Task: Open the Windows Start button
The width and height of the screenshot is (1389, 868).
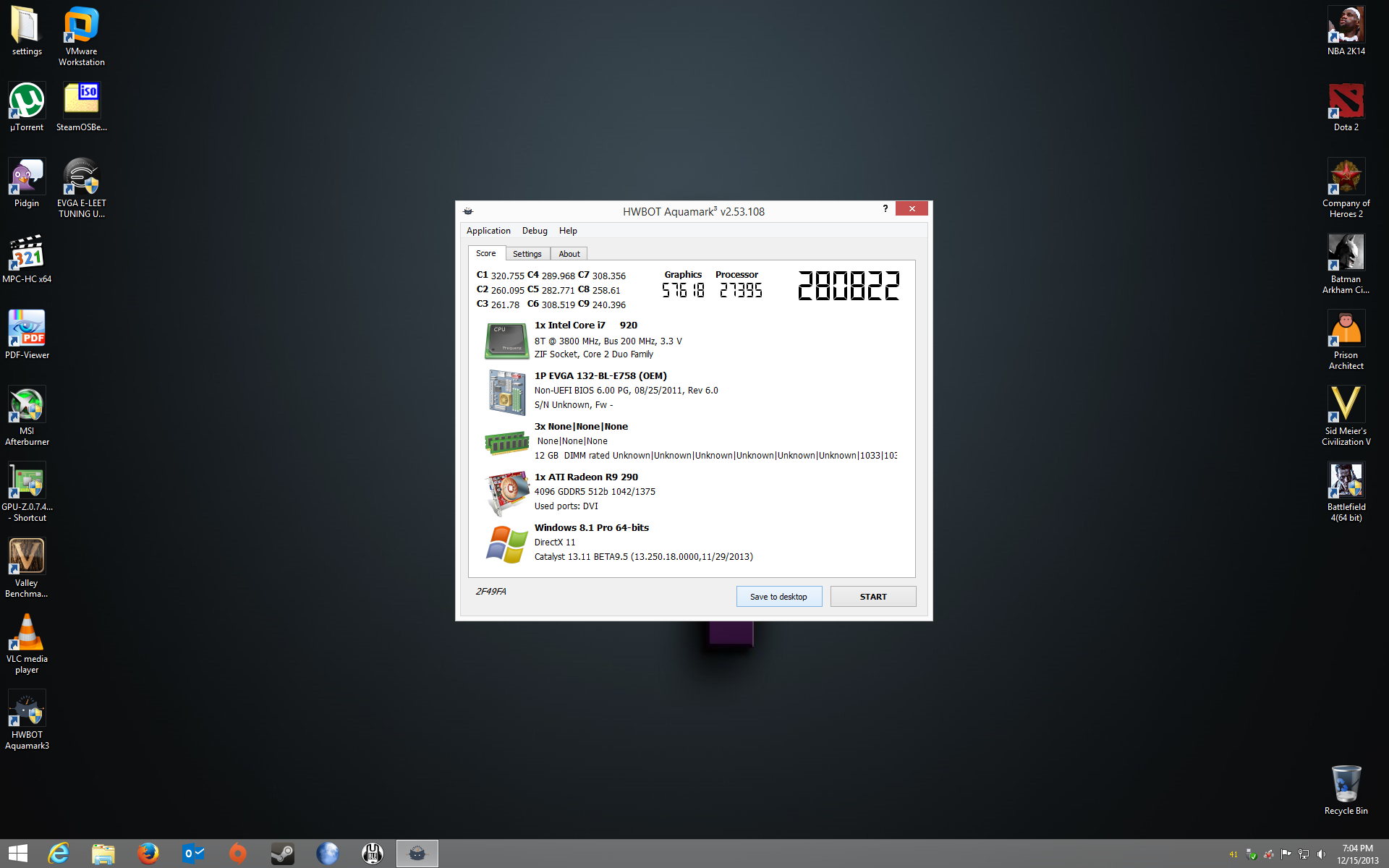Action: click(17, 854)
